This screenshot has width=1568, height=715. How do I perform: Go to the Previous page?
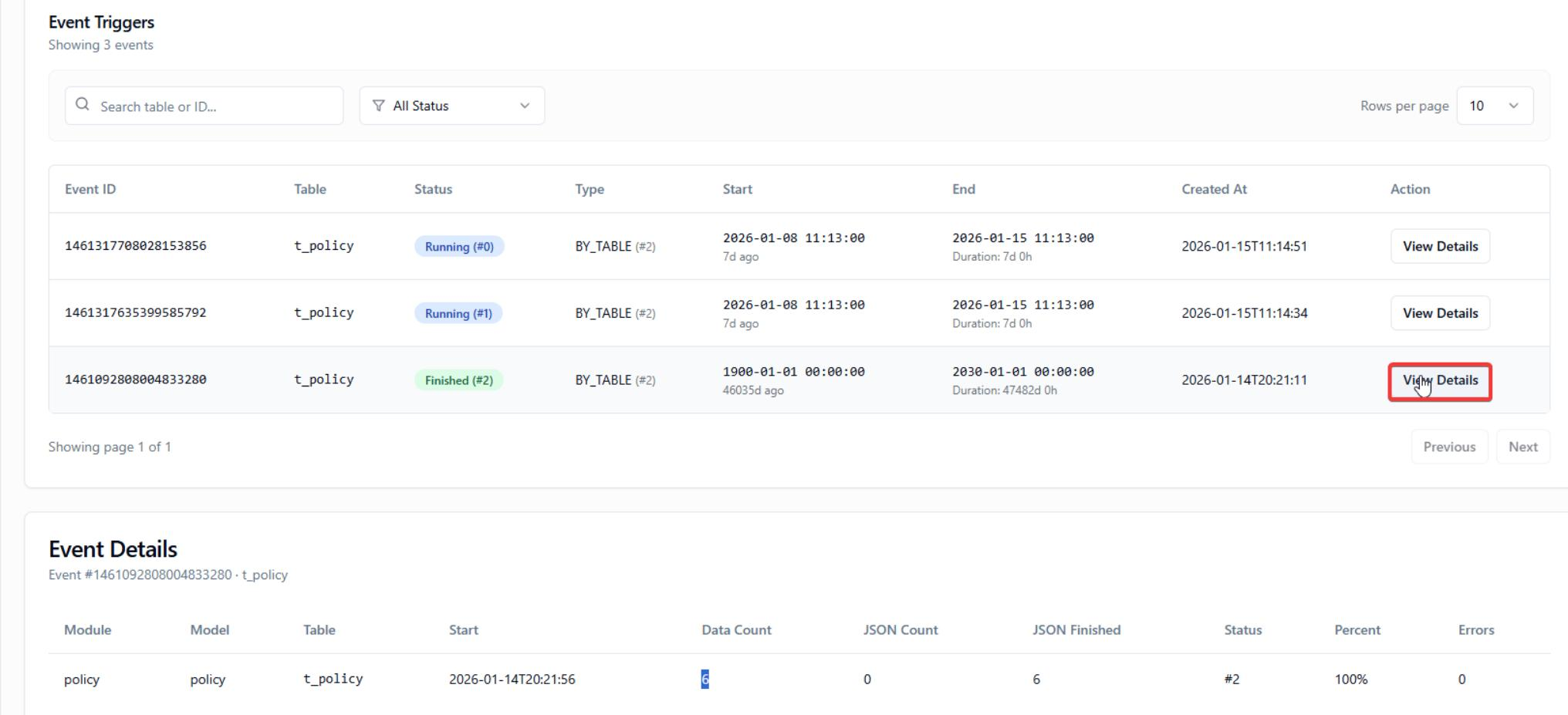(1449, 447)
